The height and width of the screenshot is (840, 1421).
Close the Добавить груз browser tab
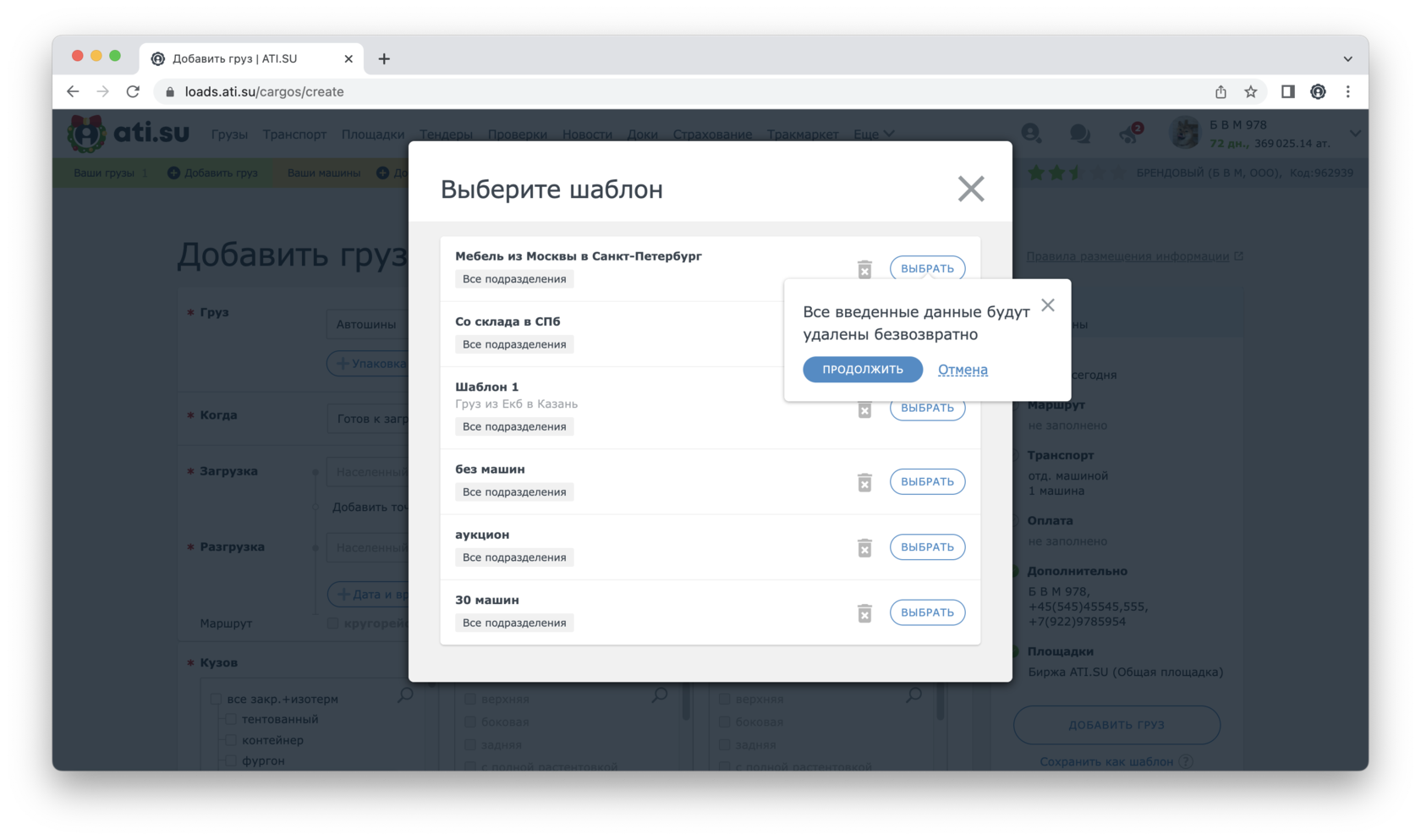(348, 58)
